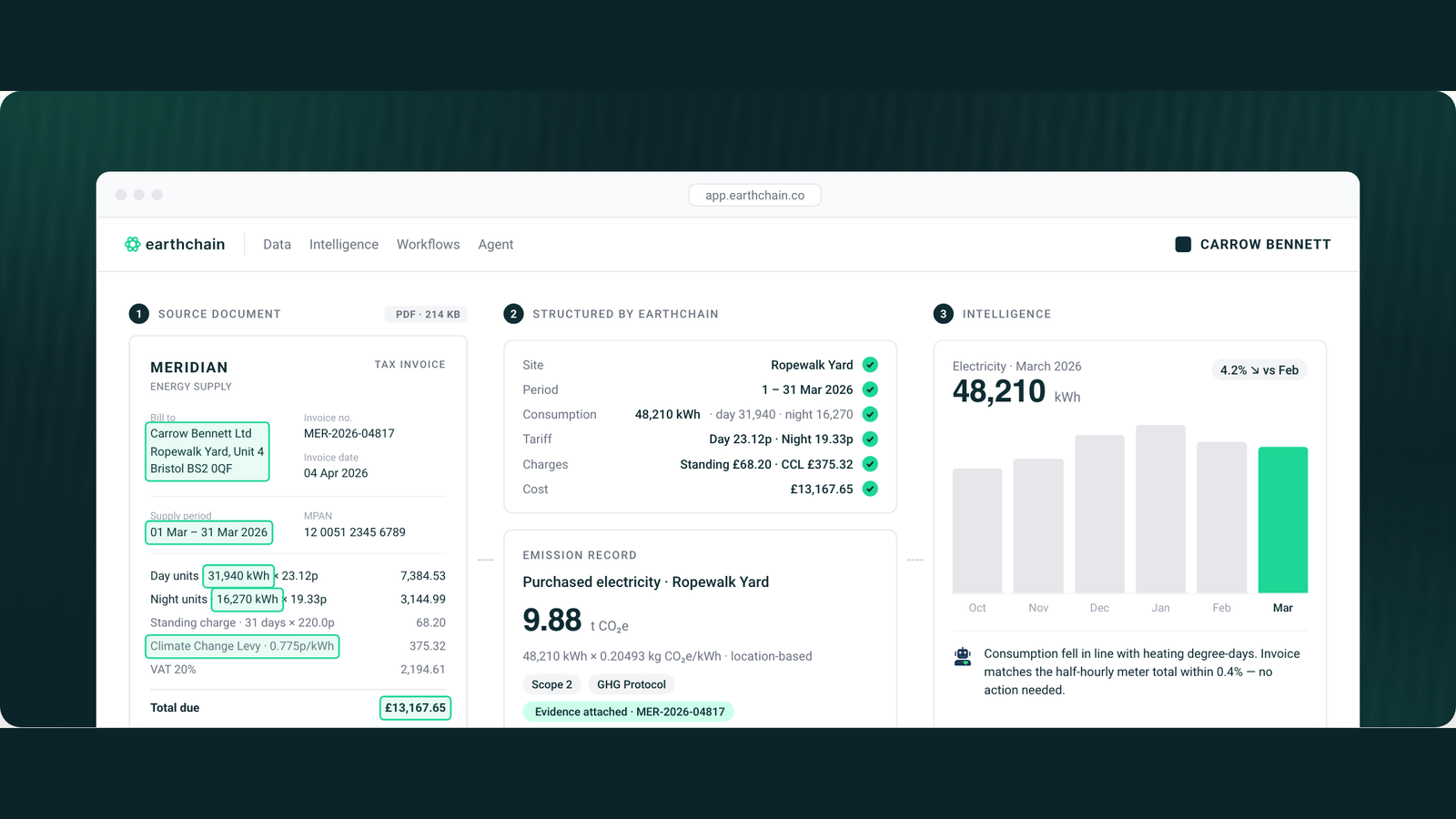Image resolution: width=1456 pixels, height=819 pixels.
Task: Open the Intelligence menu
Action: coord(344,244)
